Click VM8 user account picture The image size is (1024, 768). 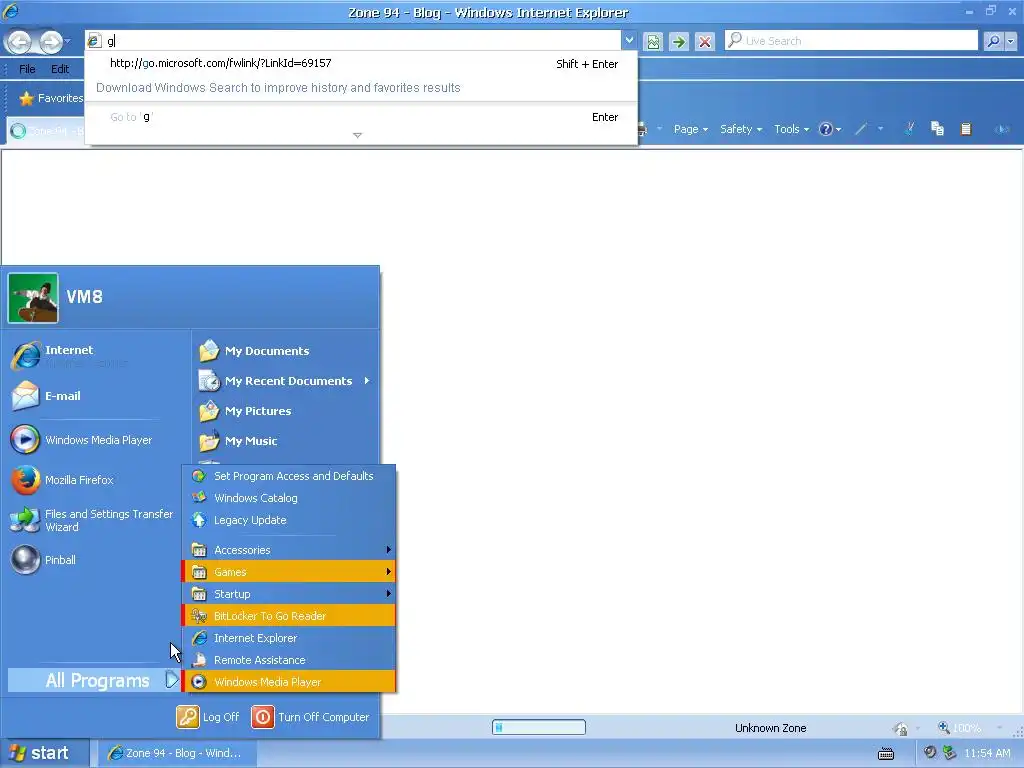click(33, 298)
